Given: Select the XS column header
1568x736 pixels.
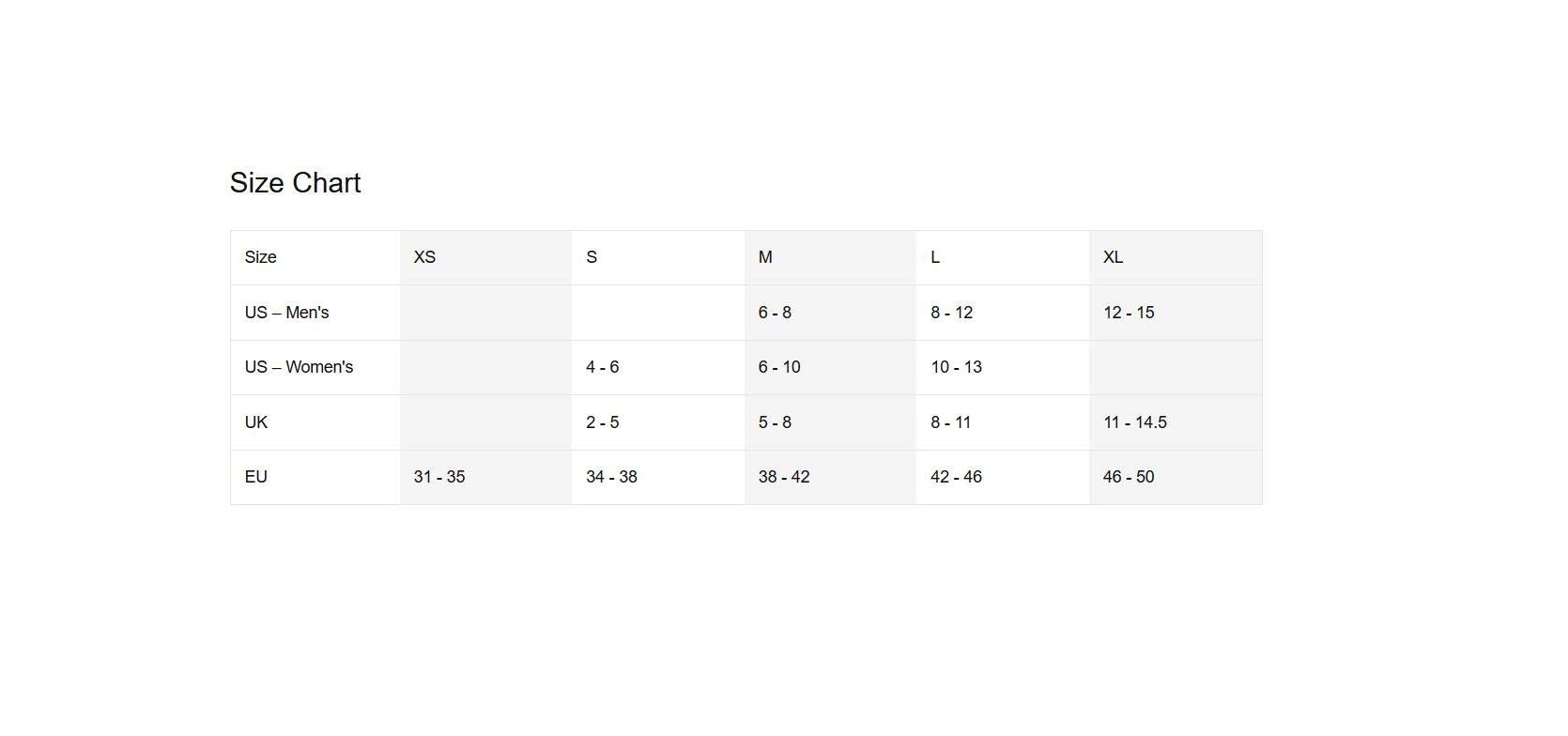Looking at the screenshot, I should click(424, 257).
